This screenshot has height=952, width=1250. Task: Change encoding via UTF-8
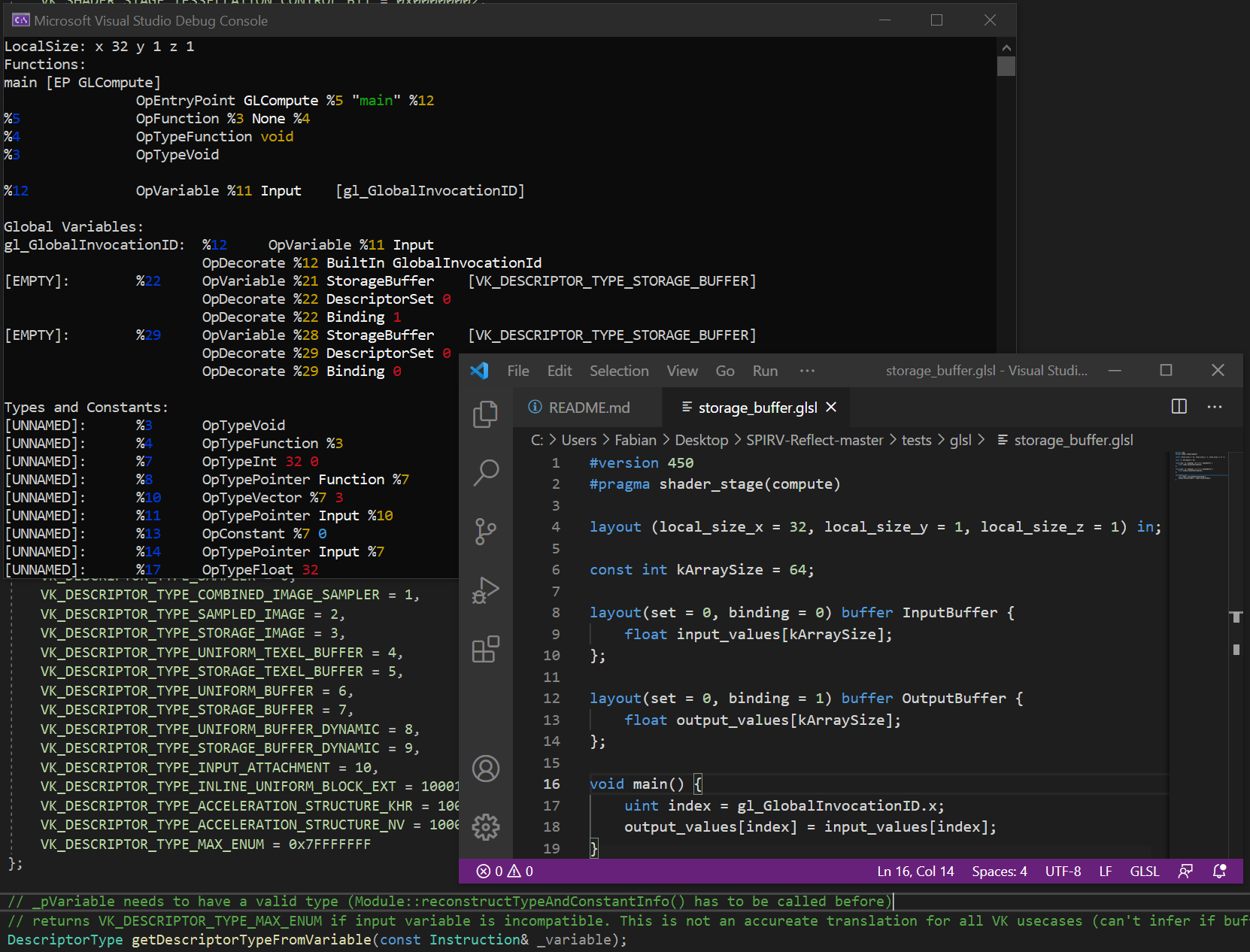[x=1063, y=872]
